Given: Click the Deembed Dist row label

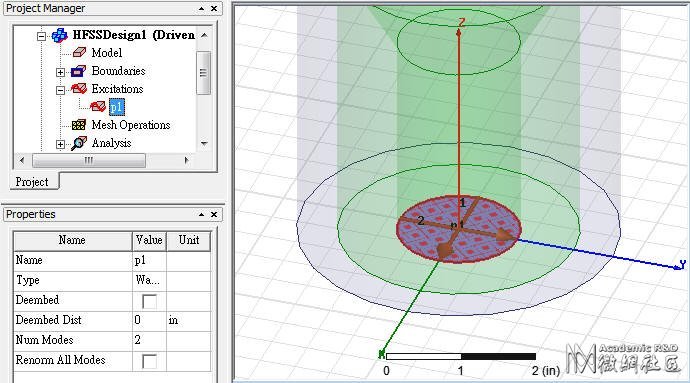Looking at the screenshot, I should pyautogui.click(x=48, y=320).
